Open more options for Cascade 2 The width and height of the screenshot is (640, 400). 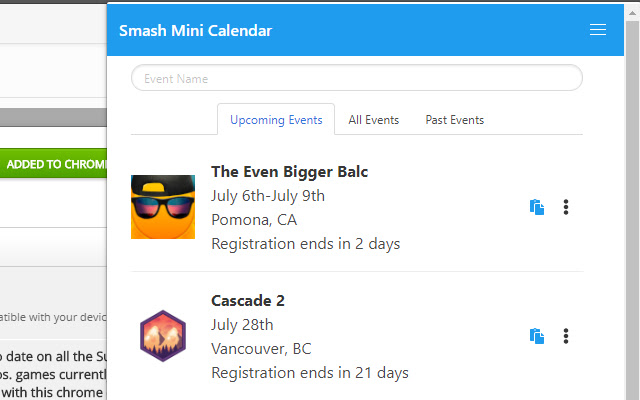coord(566,336)
